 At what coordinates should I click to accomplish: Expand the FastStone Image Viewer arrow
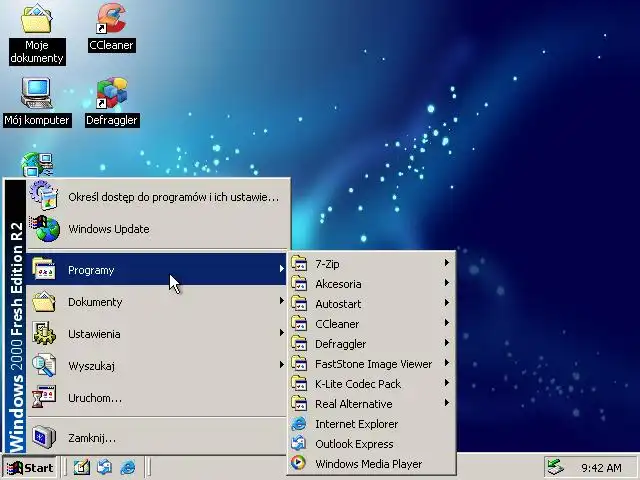[x=447, y=363]
